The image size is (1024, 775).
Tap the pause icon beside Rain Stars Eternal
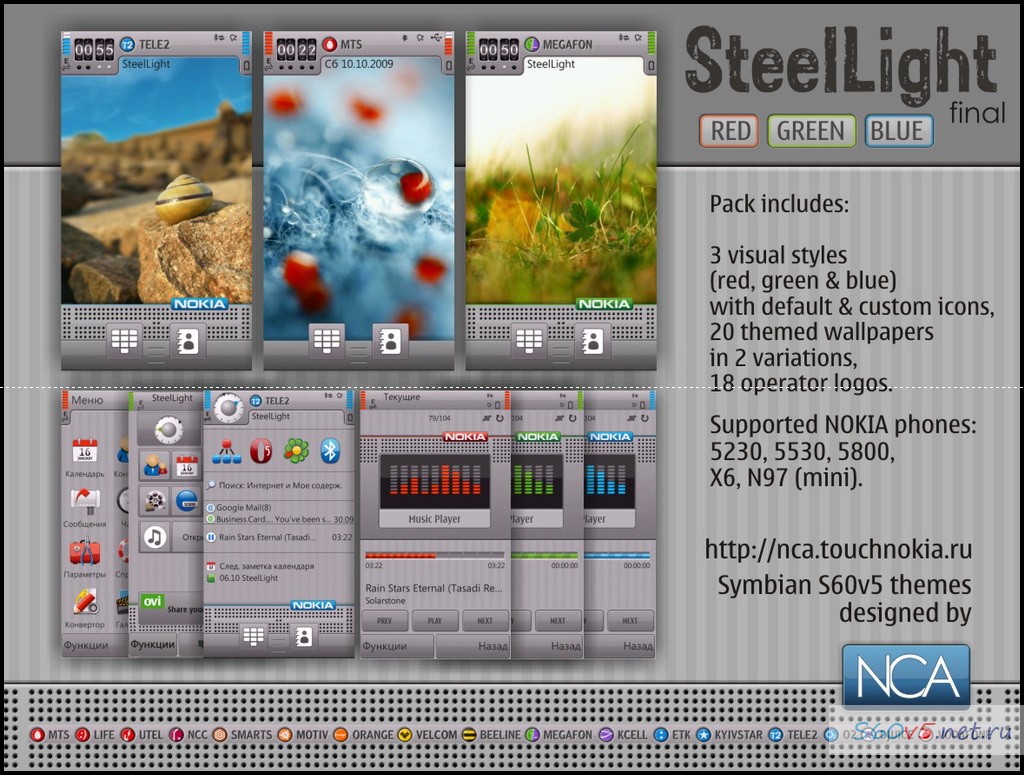click(211, 537)
